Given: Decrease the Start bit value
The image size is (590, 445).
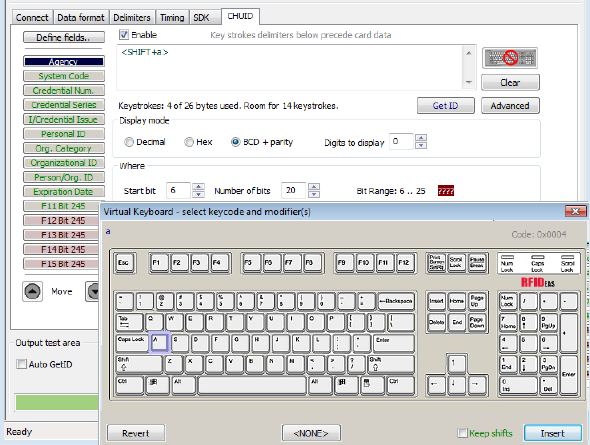Looking at the screenshot, I should click(x=198, y=194).
